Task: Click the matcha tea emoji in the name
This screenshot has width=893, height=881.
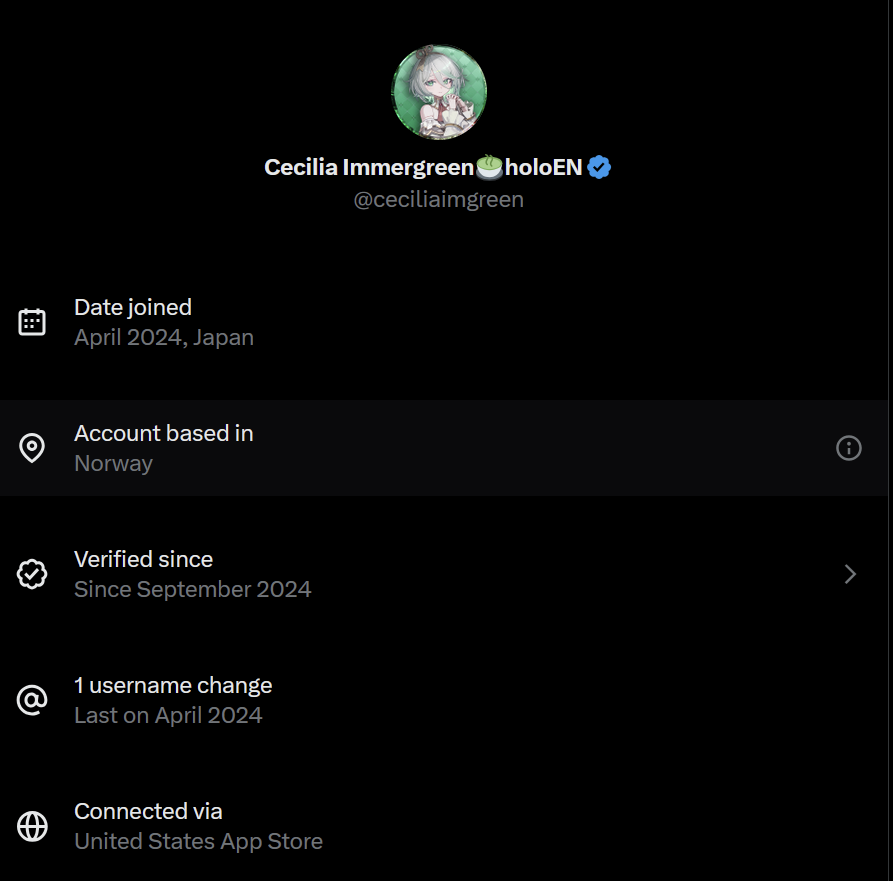Action: [489, 167]
